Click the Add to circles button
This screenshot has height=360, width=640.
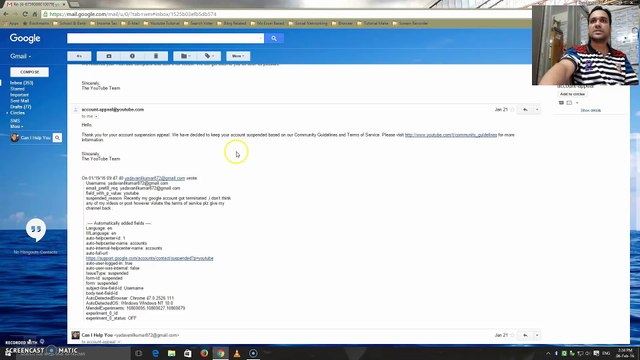tap(572, 94)
